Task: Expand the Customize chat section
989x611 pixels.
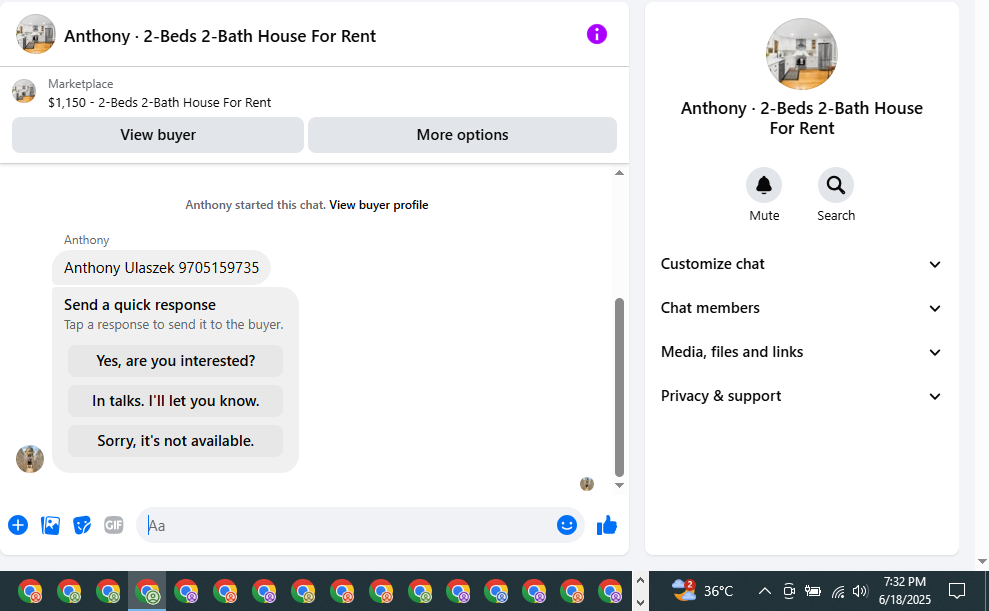Action: tap(801, 264)
